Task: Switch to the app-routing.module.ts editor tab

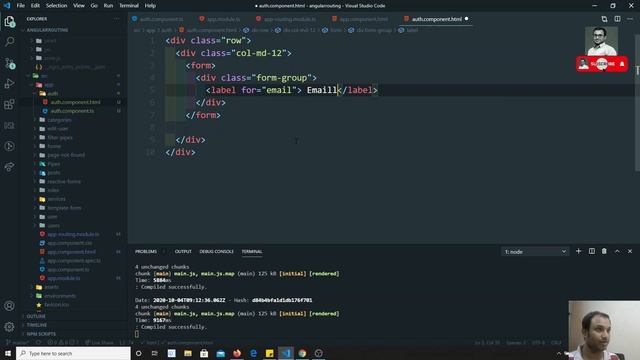Action: [x=287, y=19]
